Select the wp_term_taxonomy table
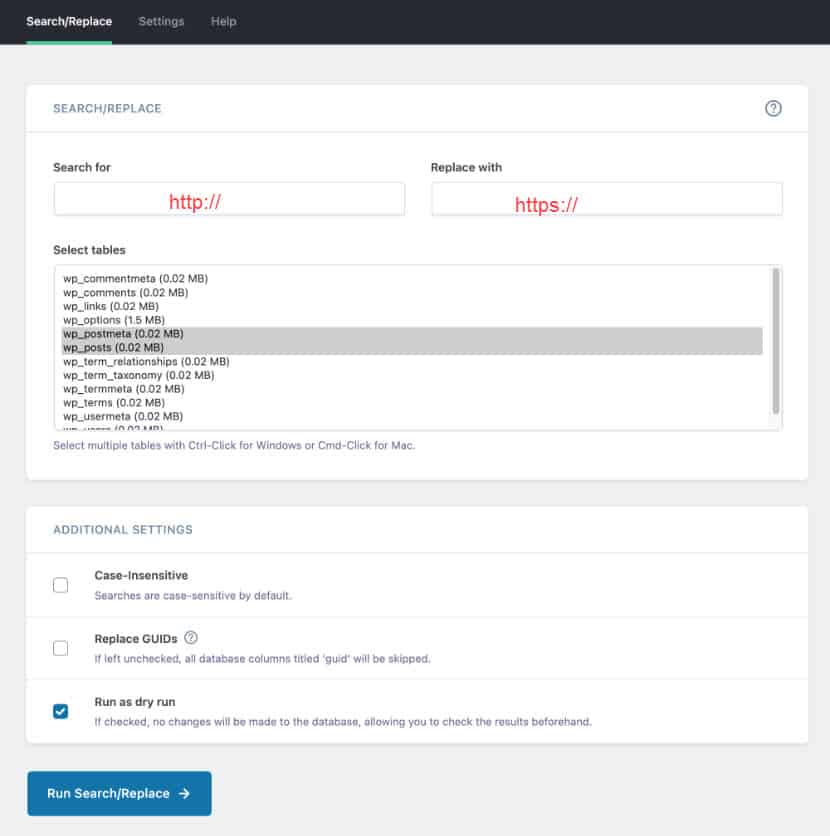The width and height of the screenshot is (830, 836). point(412,375)
